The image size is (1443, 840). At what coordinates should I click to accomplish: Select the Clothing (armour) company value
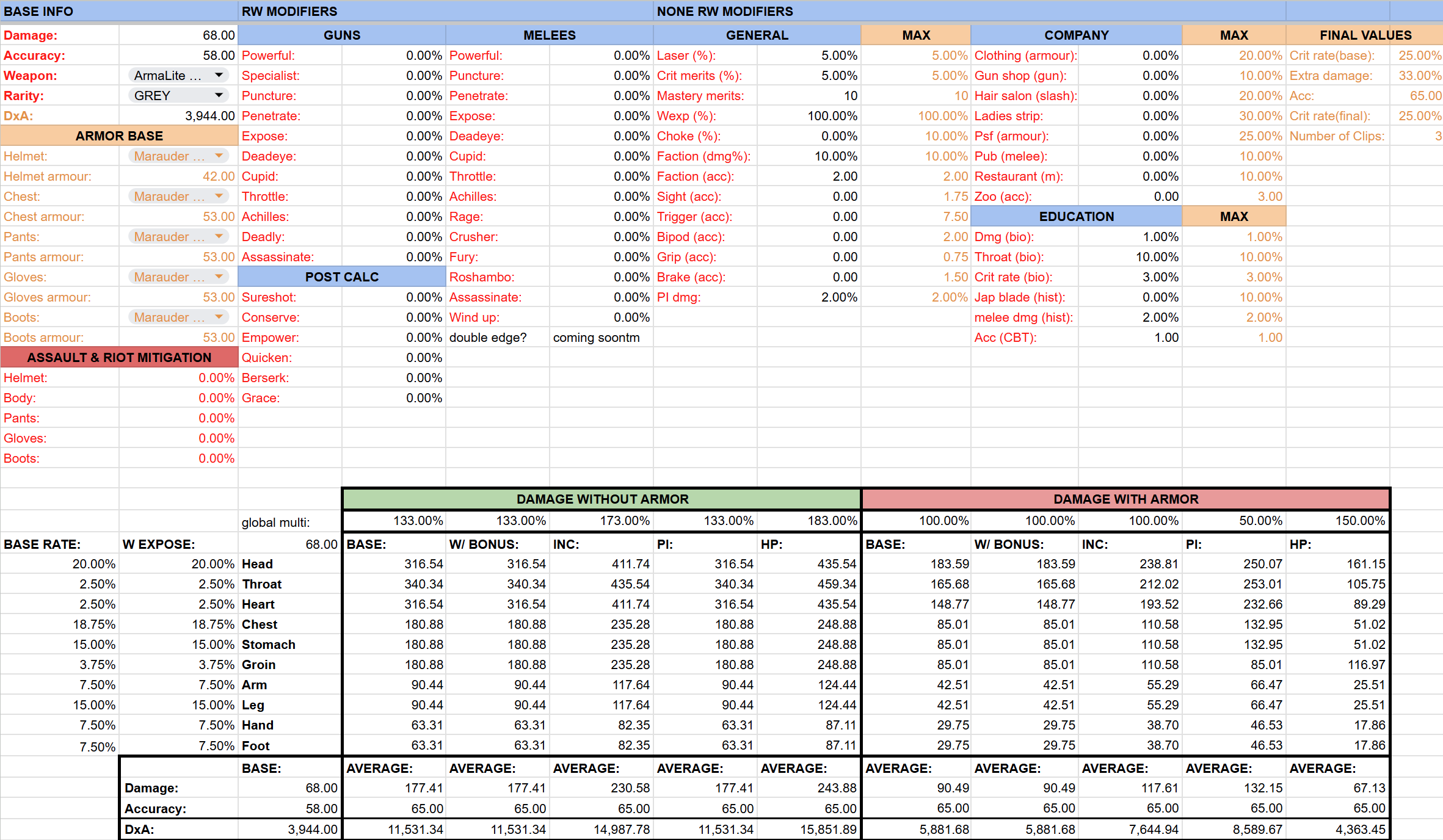[x=1130, y=56]
